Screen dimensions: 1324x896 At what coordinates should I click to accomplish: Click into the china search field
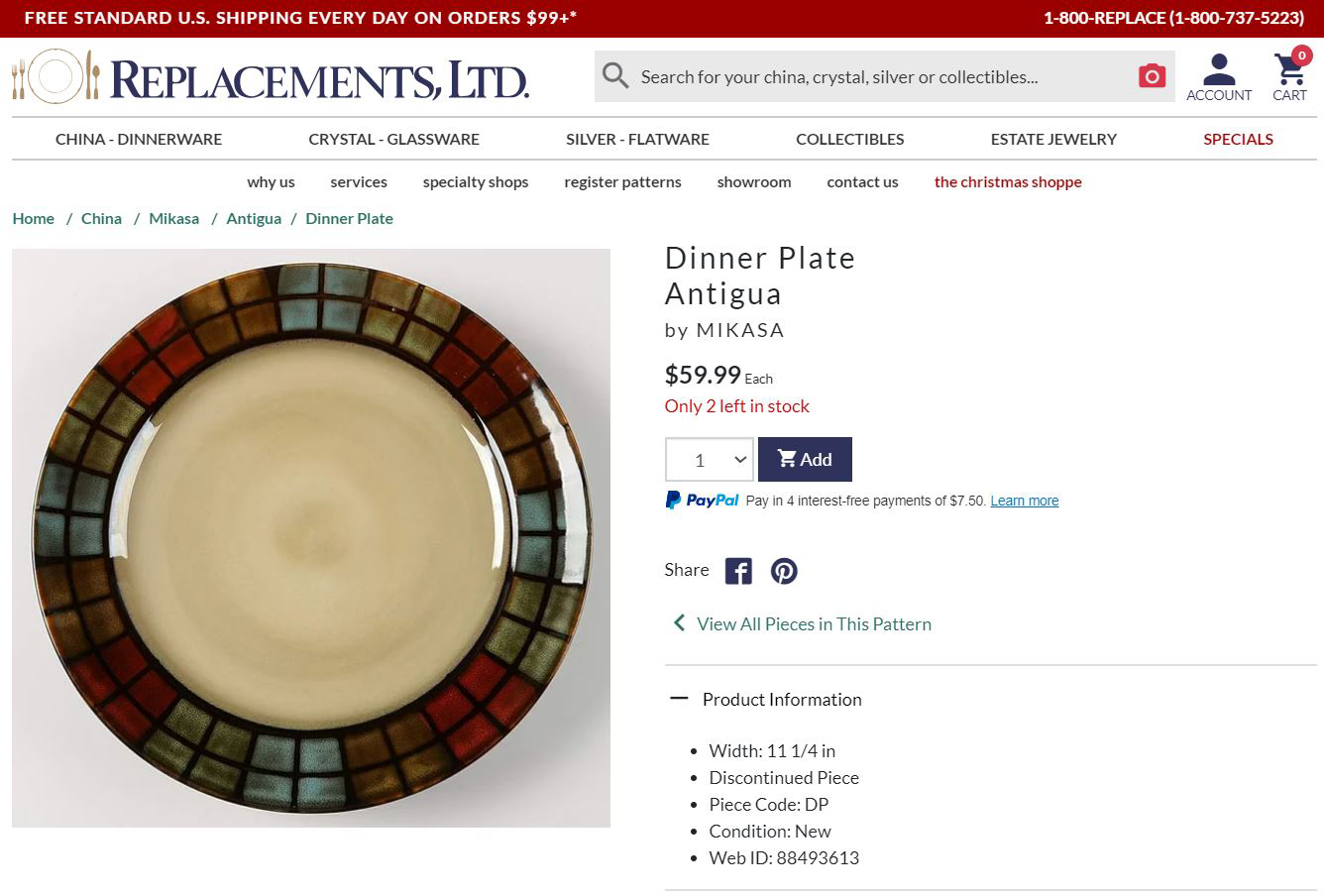[x=882, y=76]
